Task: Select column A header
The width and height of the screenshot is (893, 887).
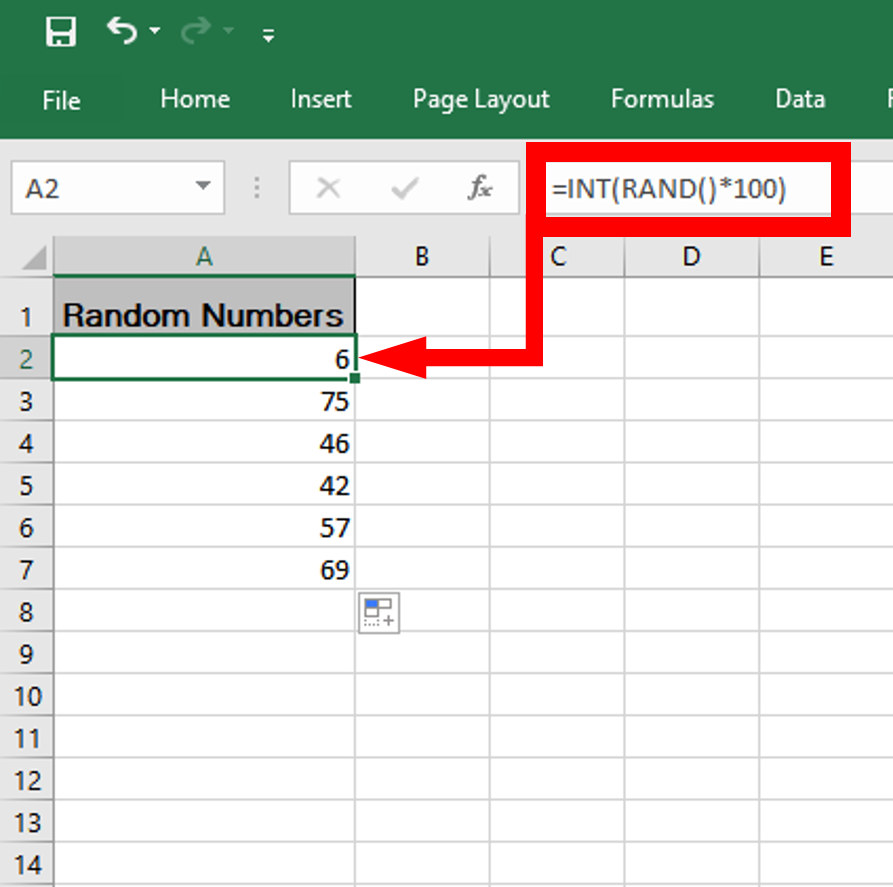Action: tap(204, 257)
